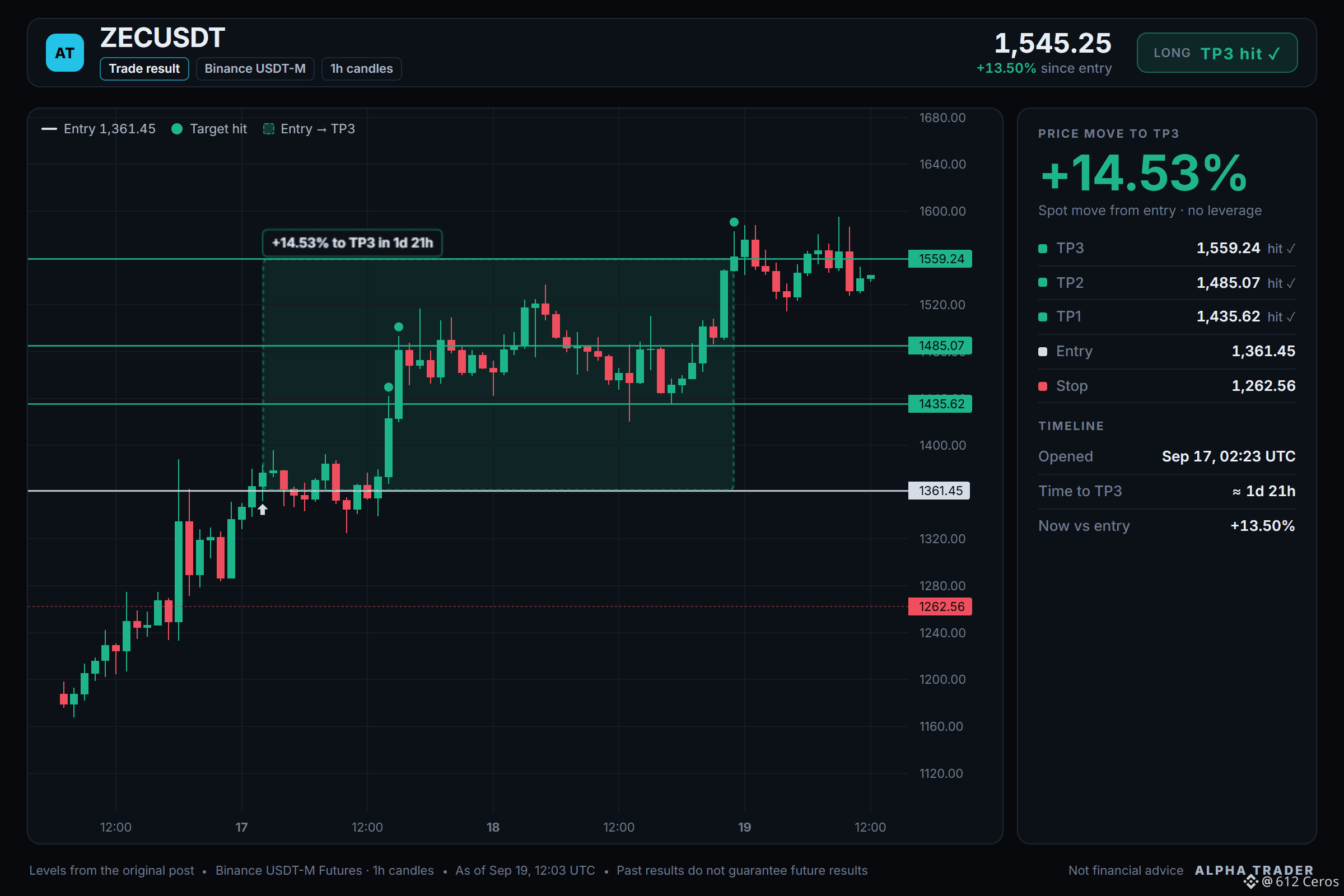This screenshot has height=896, width=1344.
Task: Click the 1559.24 price axis label
Action: click(940, 259)
